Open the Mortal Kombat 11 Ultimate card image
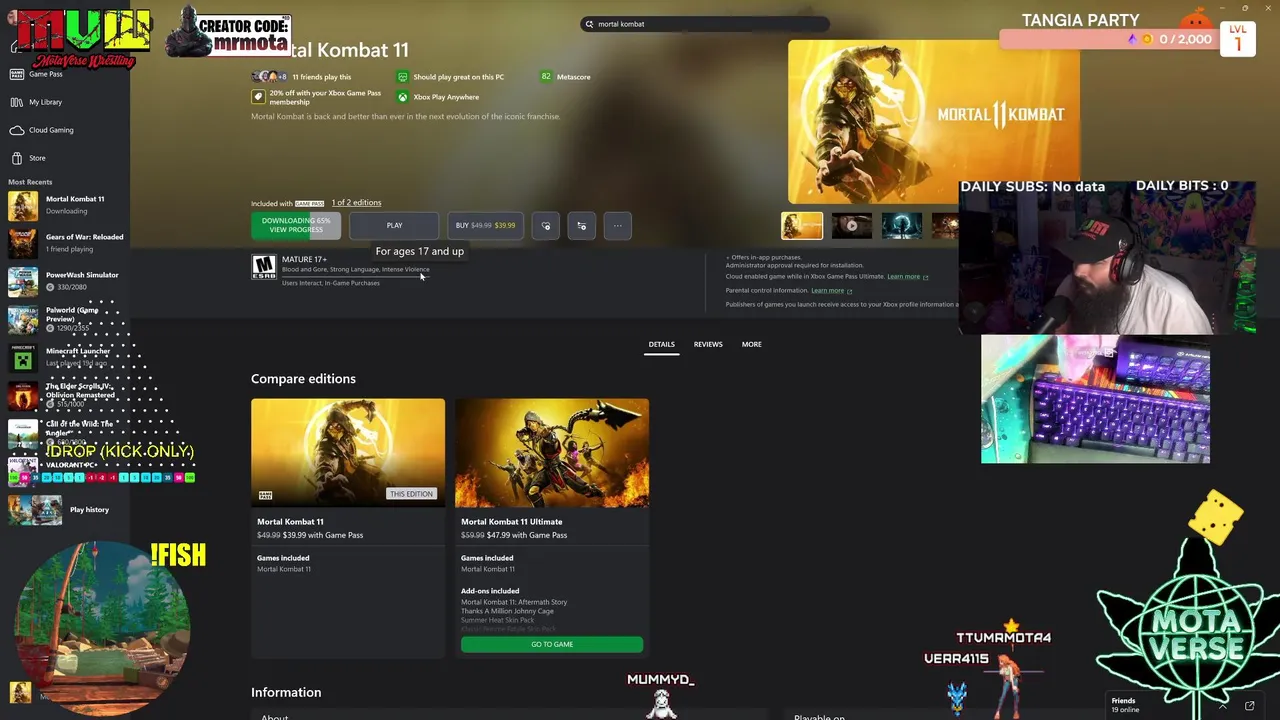 pos(552,453)
